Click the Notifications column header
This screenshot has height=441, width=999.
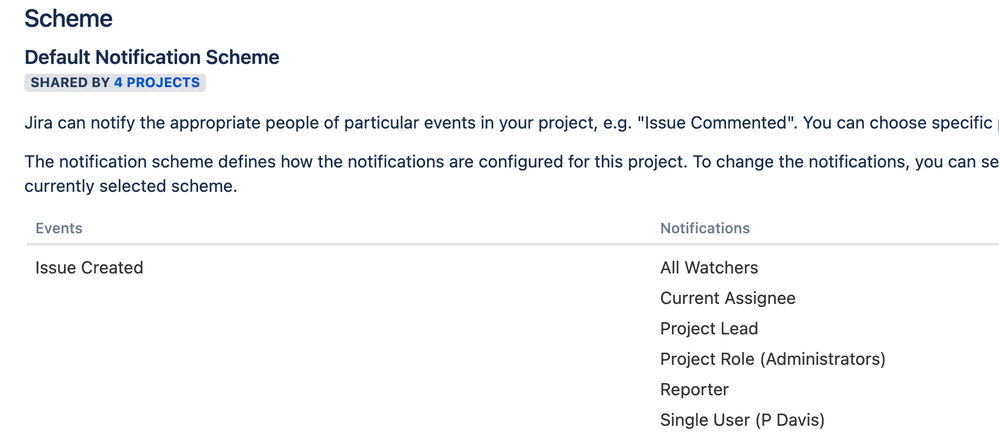[705, 228]
